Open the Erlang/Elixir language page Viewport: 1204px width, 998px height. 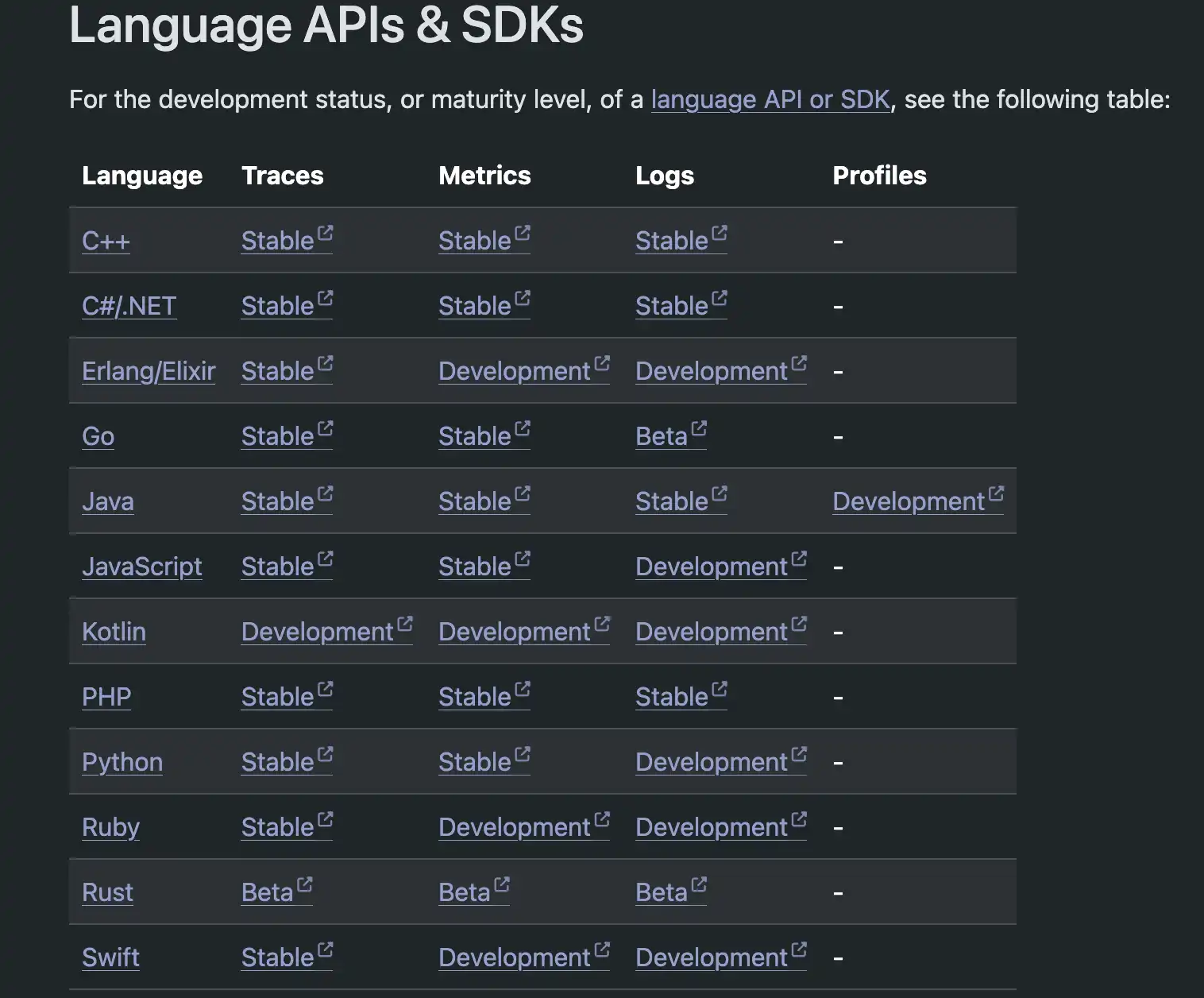click(149, 371)
